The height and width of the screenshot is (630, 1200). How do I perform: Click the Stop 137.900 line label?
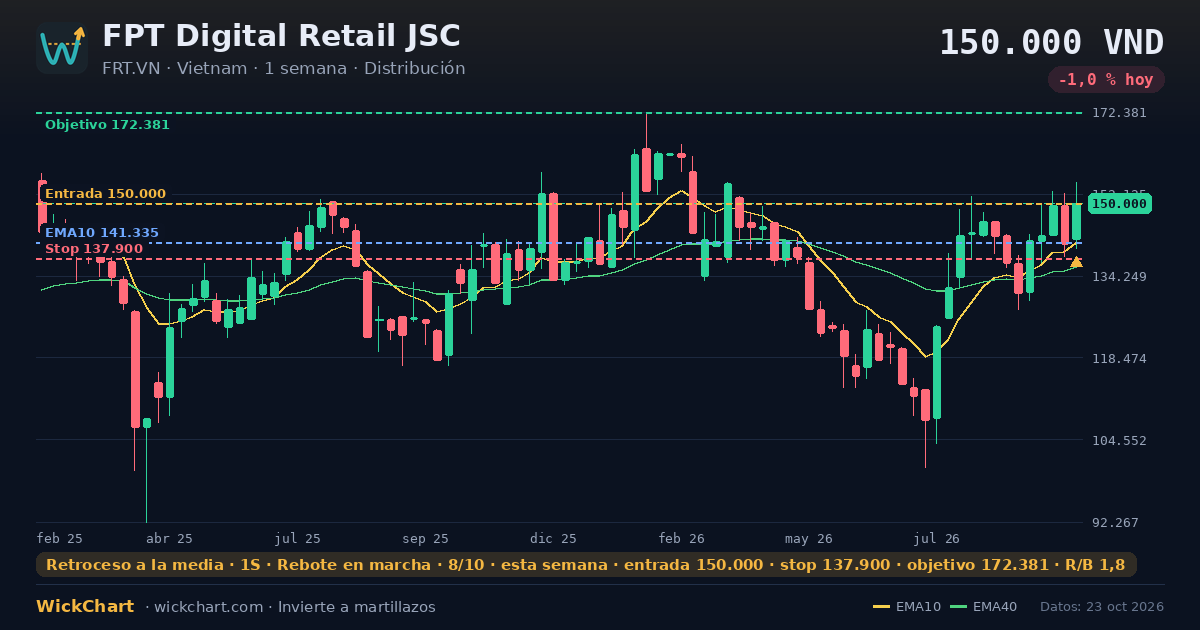pyautogui.click(x=93, y=249)
